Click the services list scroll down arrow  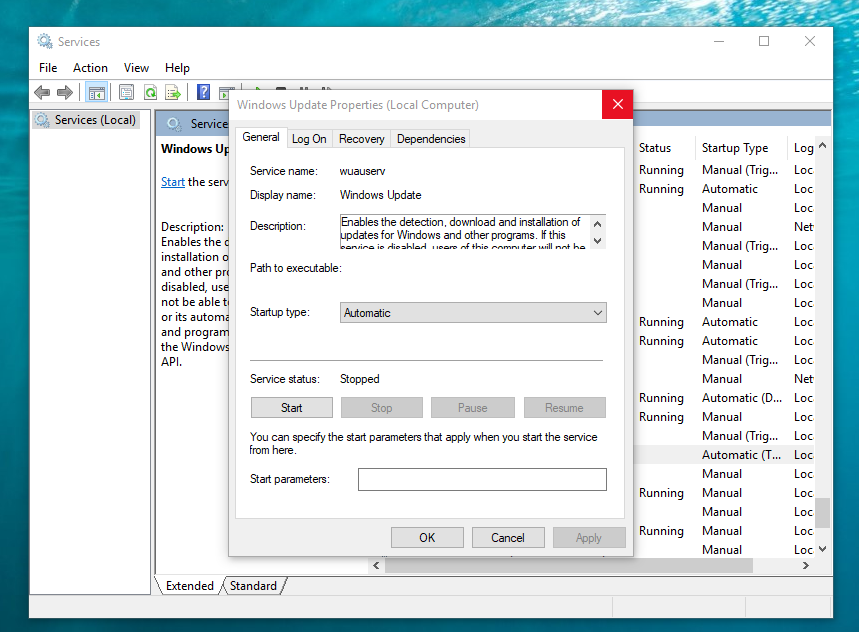click(x=822, y=549)
